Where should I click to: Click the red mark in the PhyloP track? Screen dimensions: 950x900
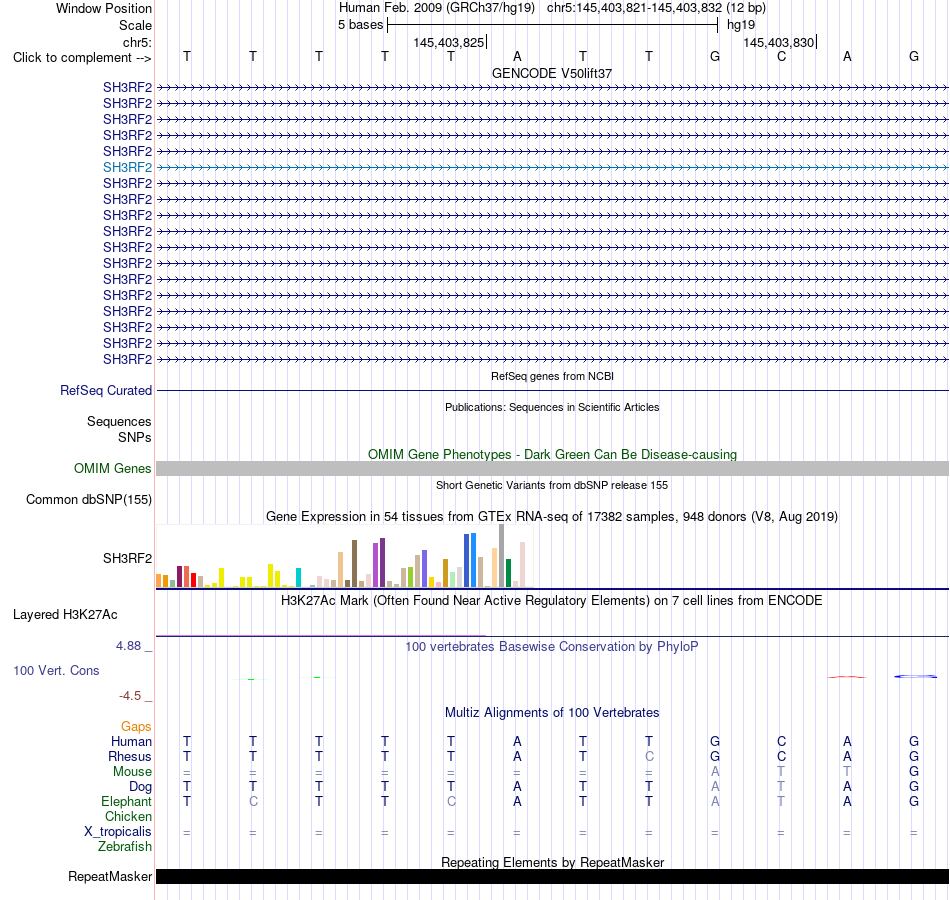(847, 677)
